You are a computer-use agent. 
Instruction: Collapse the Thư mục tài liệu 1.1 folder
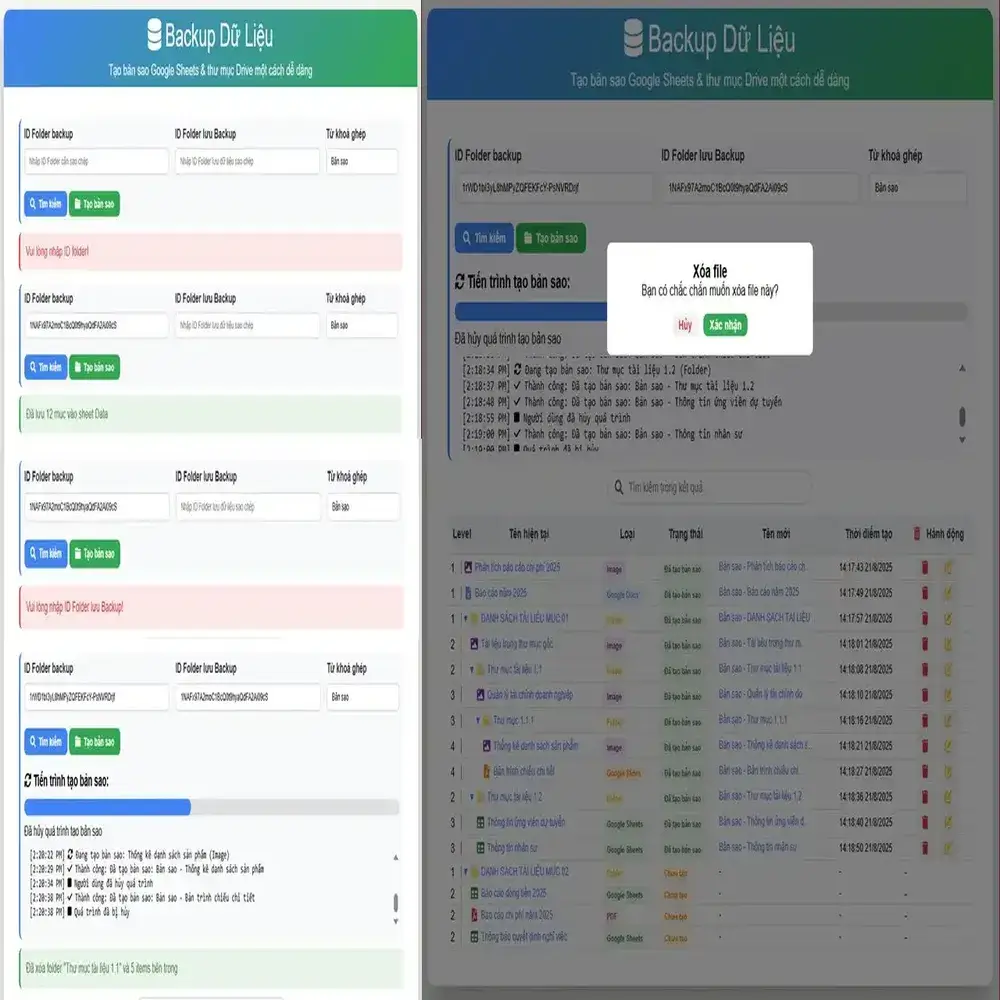point(472,670)
